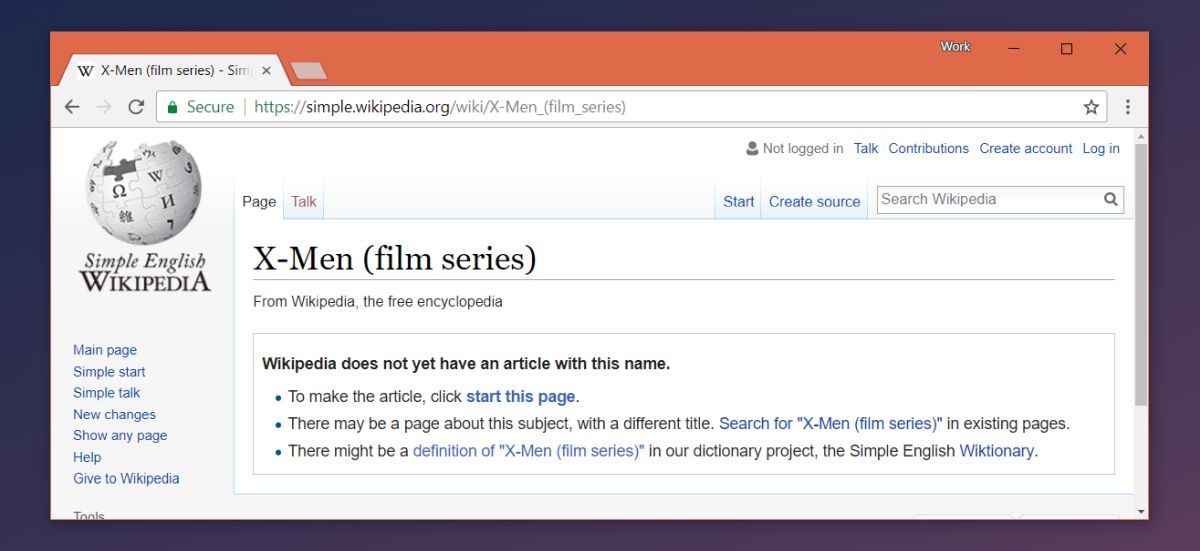Viewport: 1200px width, 551px height.
Task: Click the scrollbar up arrow
Action: point(1141,135)
